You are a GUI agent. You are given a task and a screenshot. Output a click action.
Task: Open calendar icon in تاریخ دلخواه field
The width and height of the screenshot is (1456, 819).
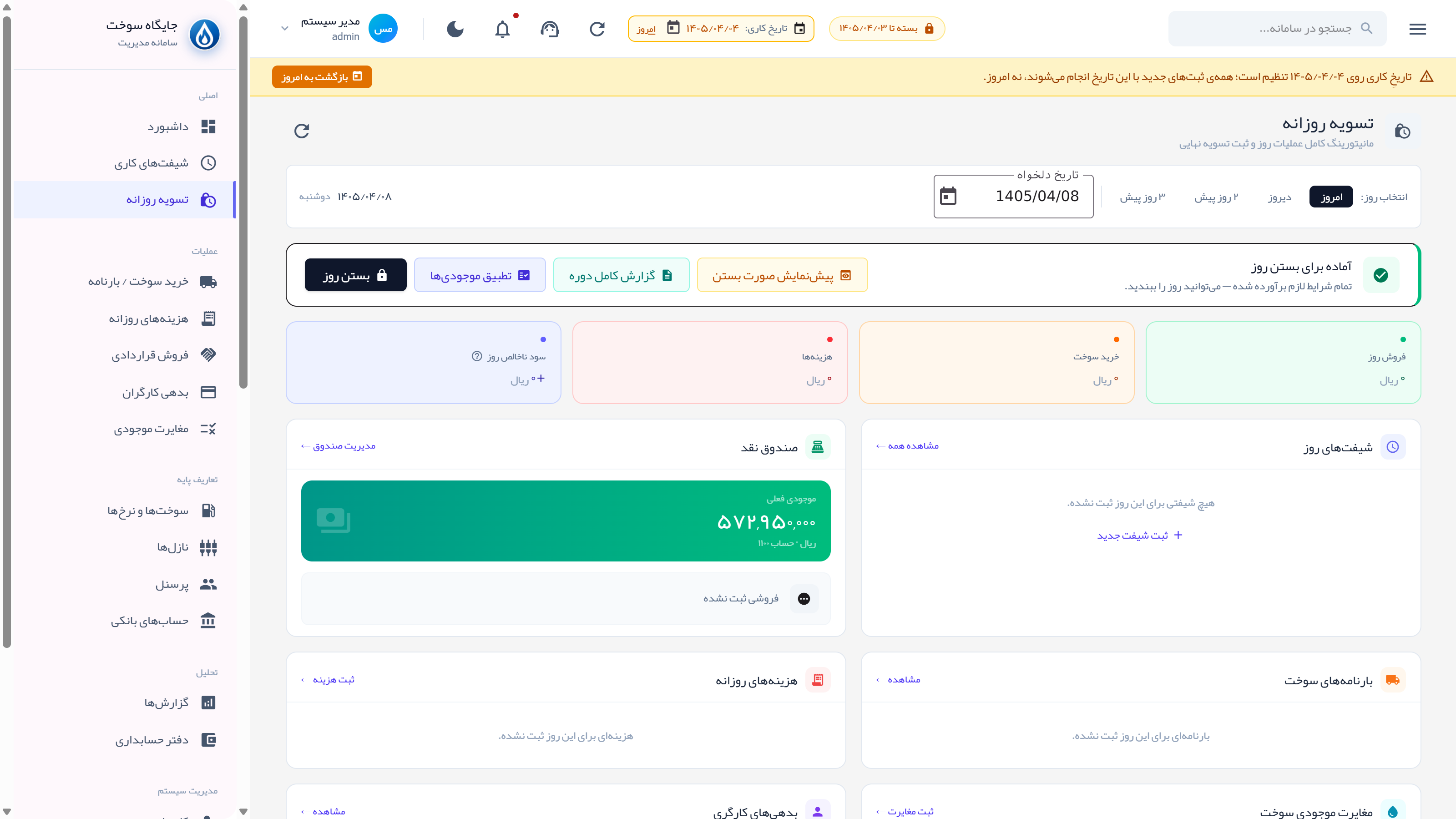tap(948, 196)
